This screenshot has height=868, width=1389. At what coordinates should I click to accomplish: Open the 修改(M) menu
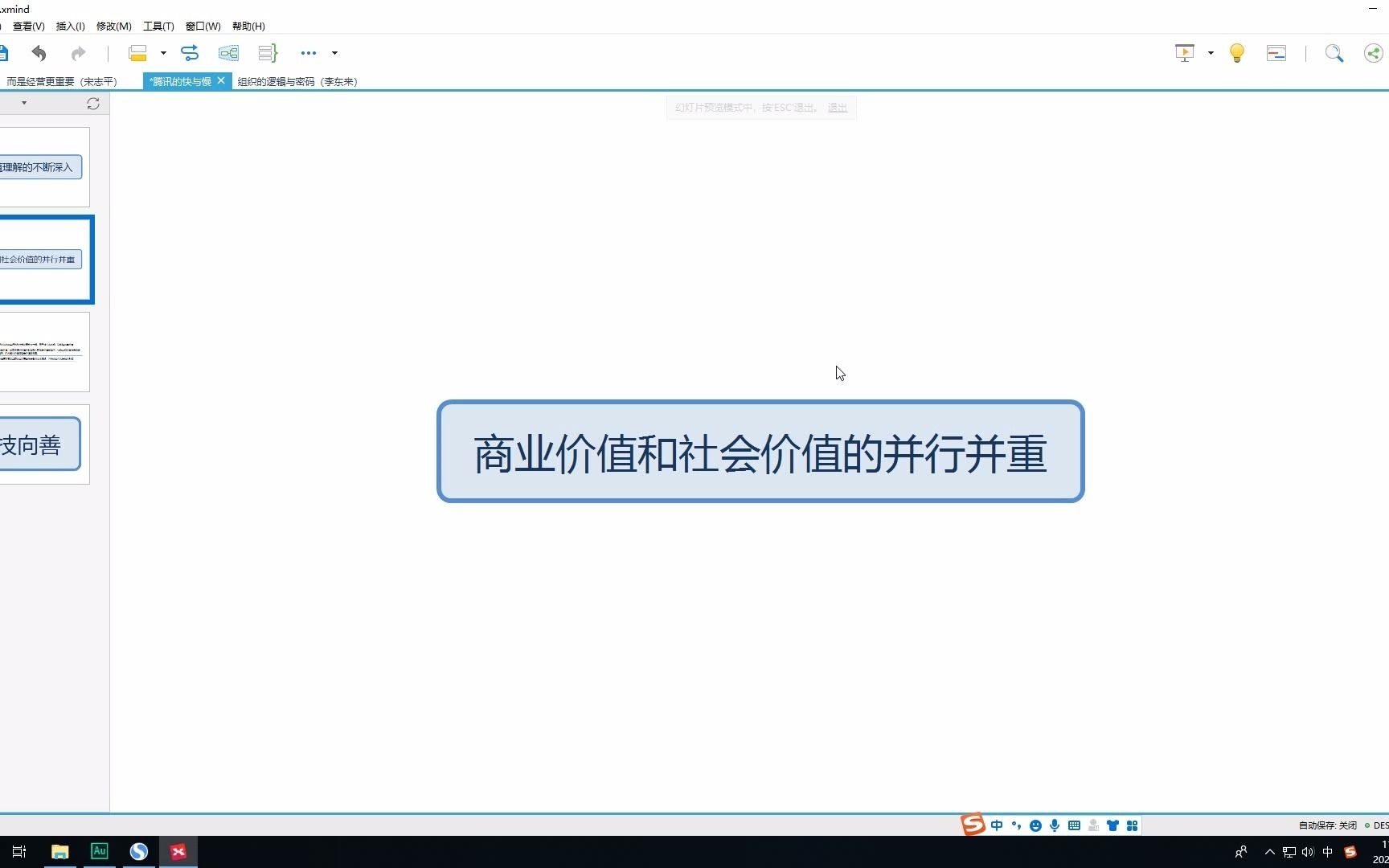pos(114,26)
